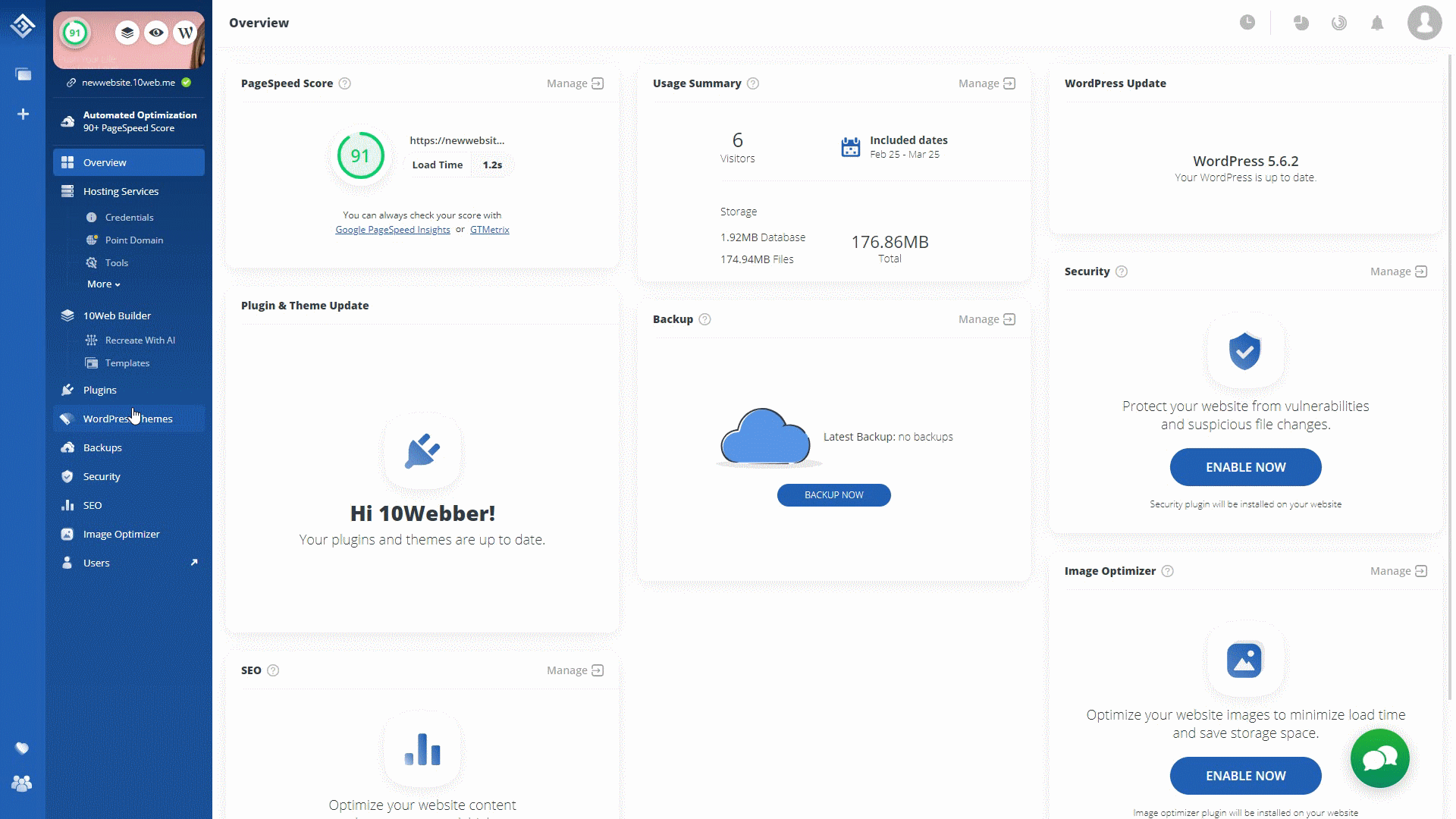Click Security help question mark icon
The height and width of the screenshot is (819, 1456).
1122,271
